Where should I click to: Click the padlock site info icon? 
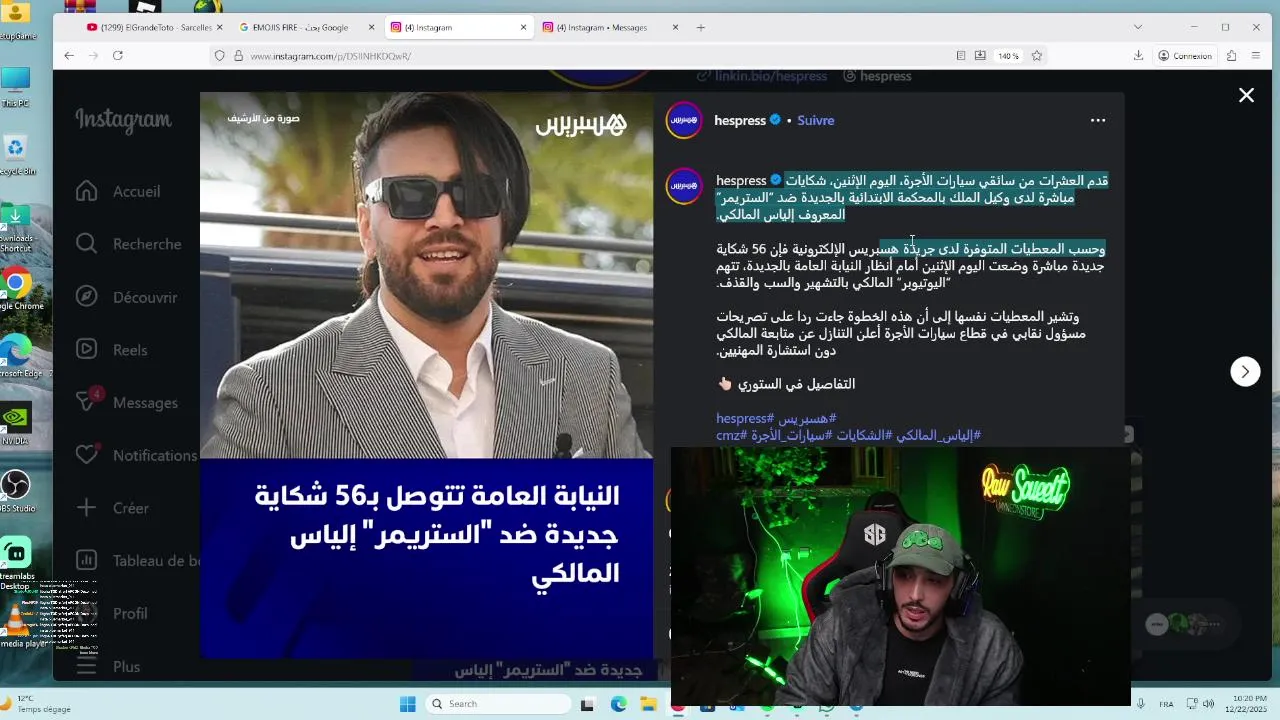pos(238,56)
